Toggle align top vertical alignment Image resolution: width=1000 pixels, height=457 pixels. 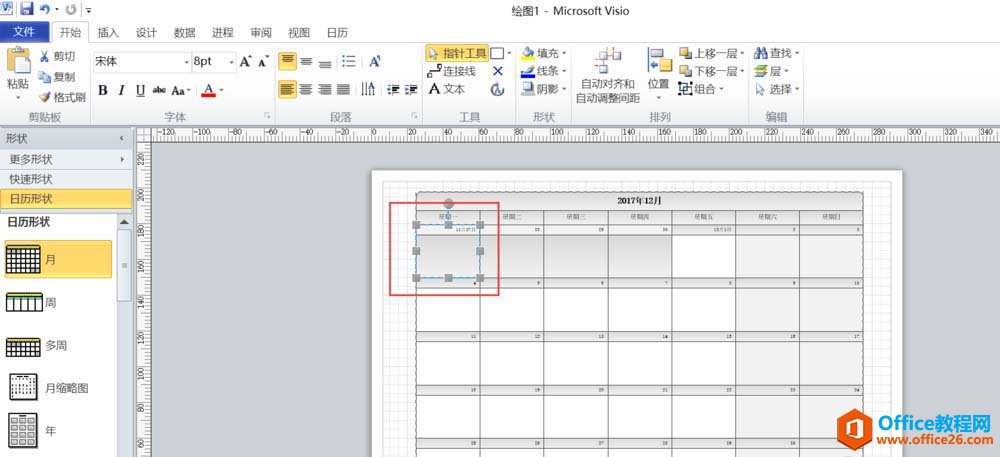pos(288,61)
